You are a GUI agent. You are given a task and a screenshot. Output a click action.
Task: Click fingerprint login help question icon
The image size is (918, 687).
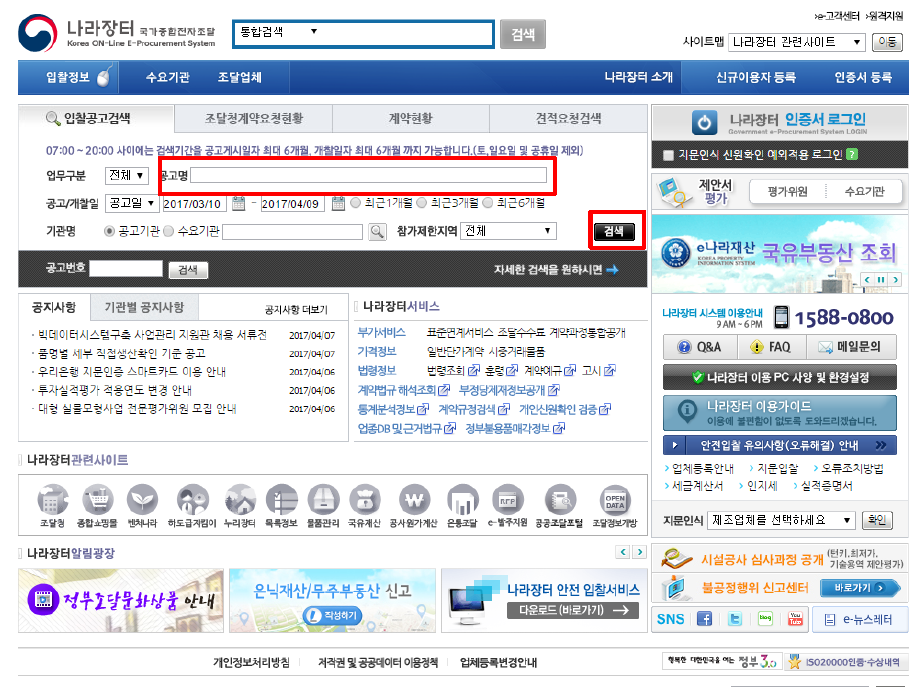852,155
